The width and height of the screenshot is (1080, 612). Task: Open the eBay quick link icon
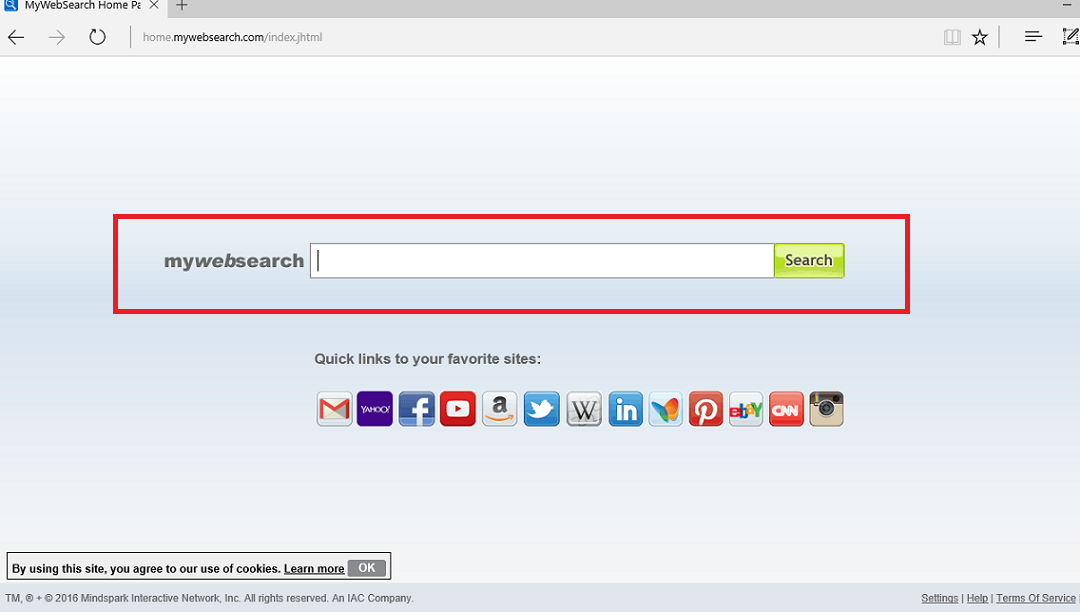point(746,409)
